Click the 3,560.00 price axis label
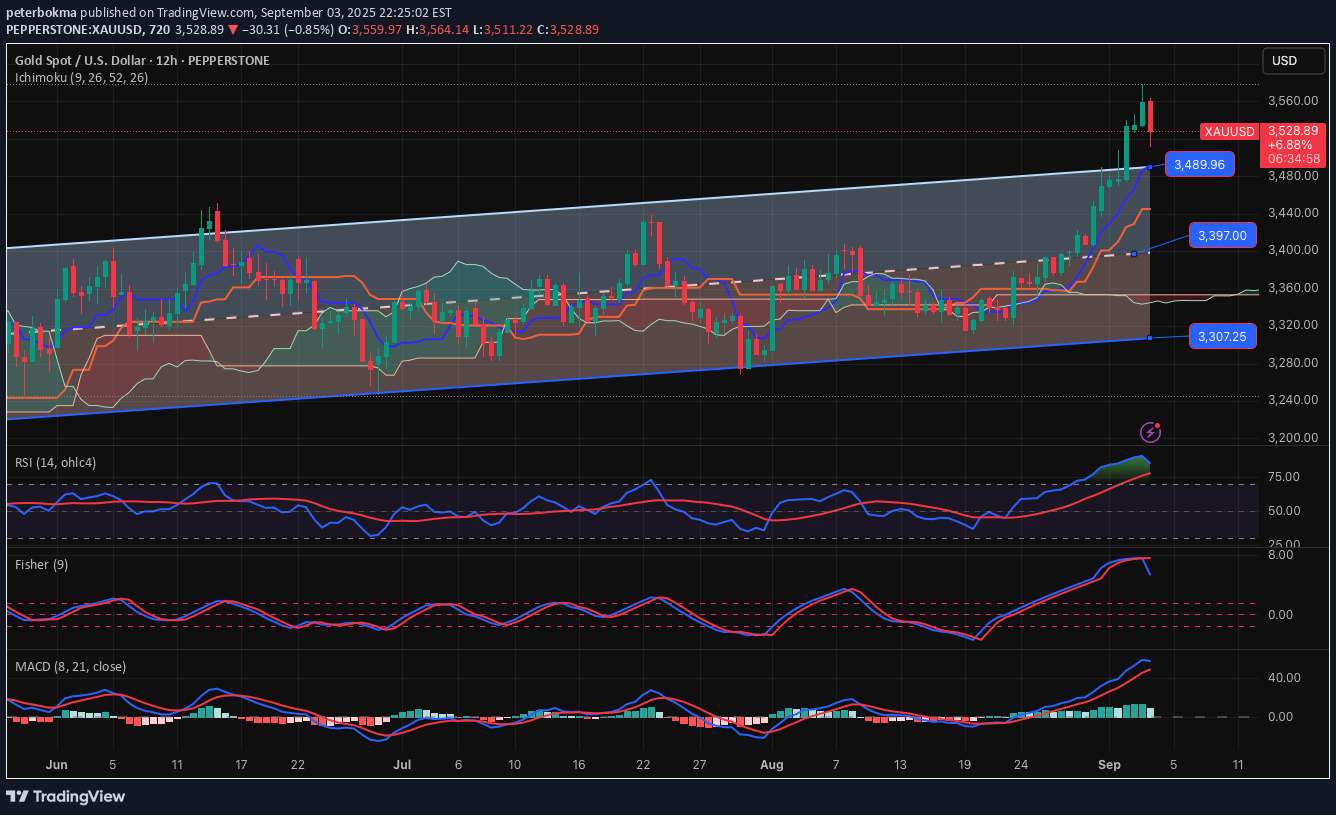The width and height of the screenshot is (1336, 815). 1291,101
